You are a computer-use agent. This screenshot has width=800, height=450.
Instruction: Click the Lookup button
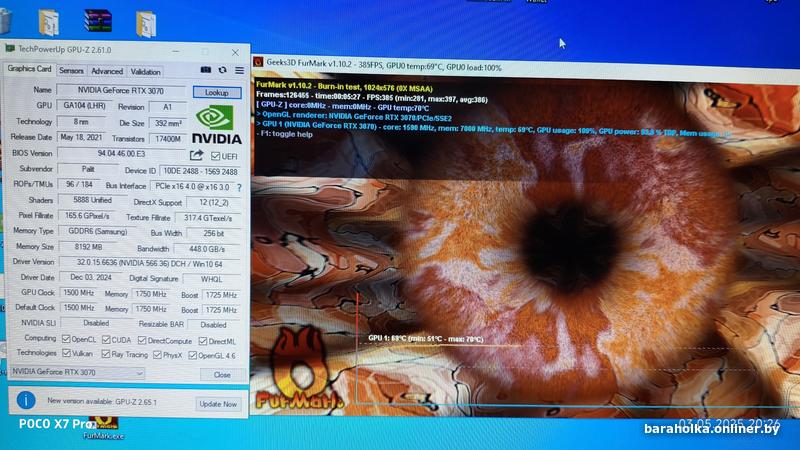tap(217, 92)
